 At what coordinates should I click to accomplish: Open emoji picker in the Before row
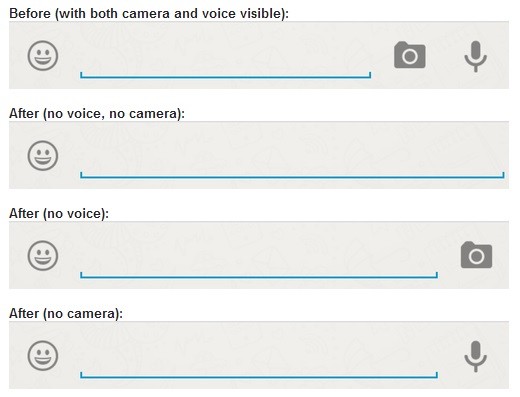pyautogui.click(x=43, y=56)
